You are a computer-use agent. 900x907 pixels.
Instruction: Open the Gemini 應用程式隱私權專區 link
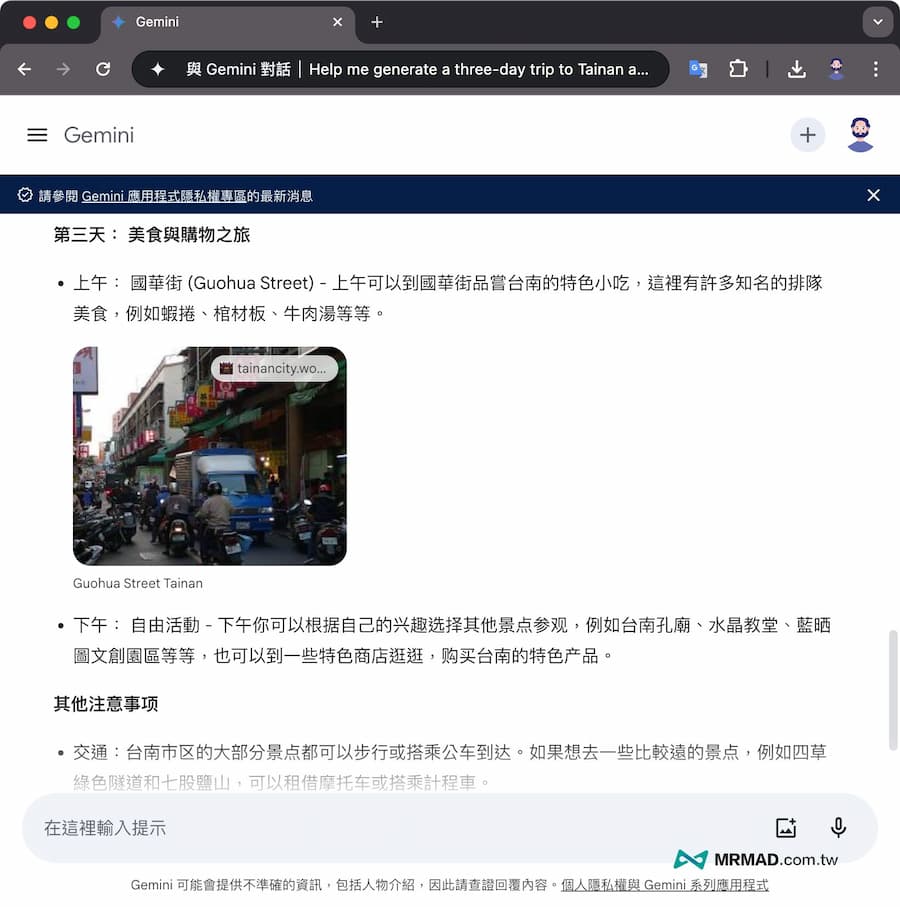click(164, 196)
